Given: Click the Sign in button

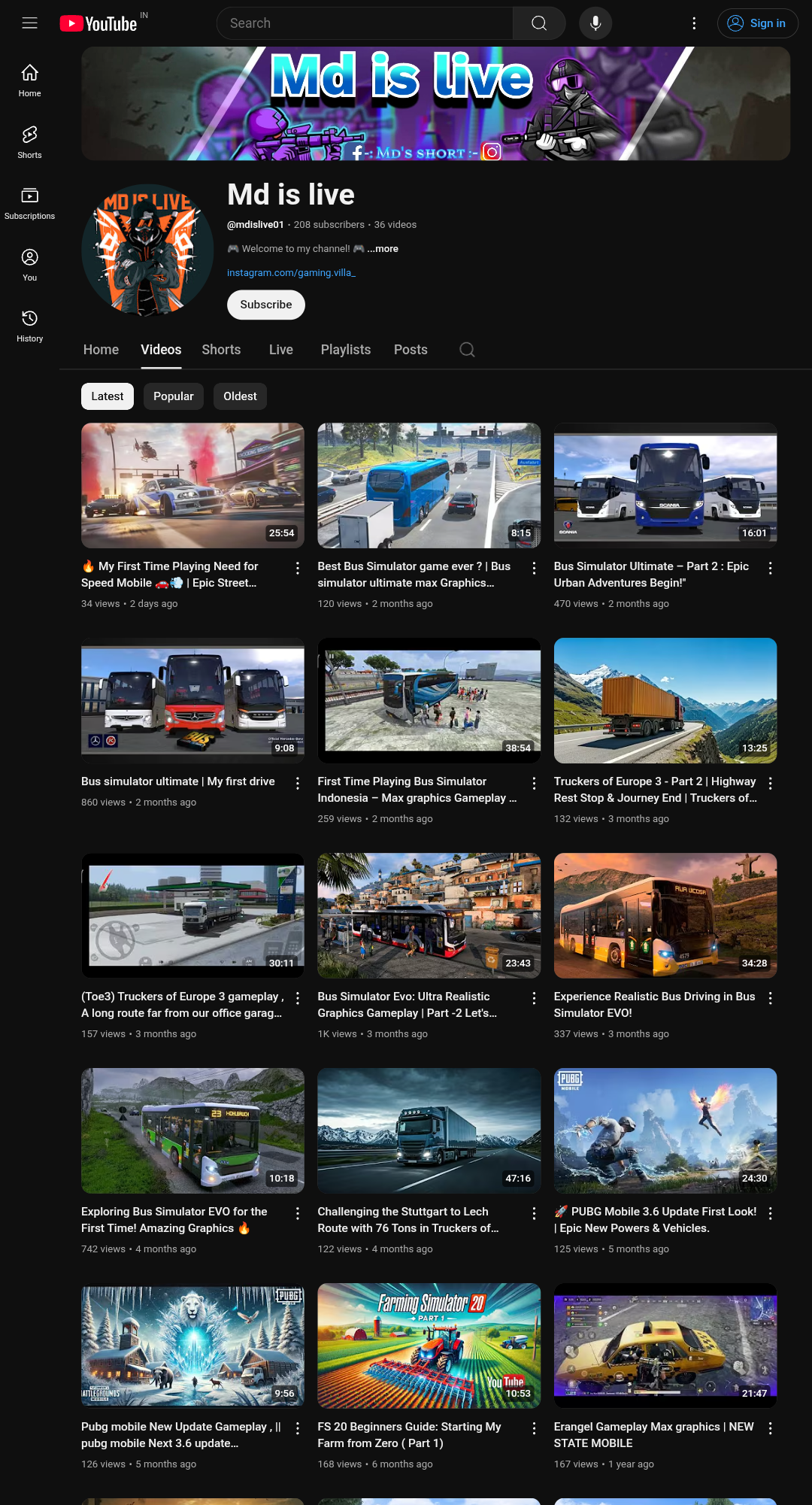Looking at the screenshot, I should point(758,23).
